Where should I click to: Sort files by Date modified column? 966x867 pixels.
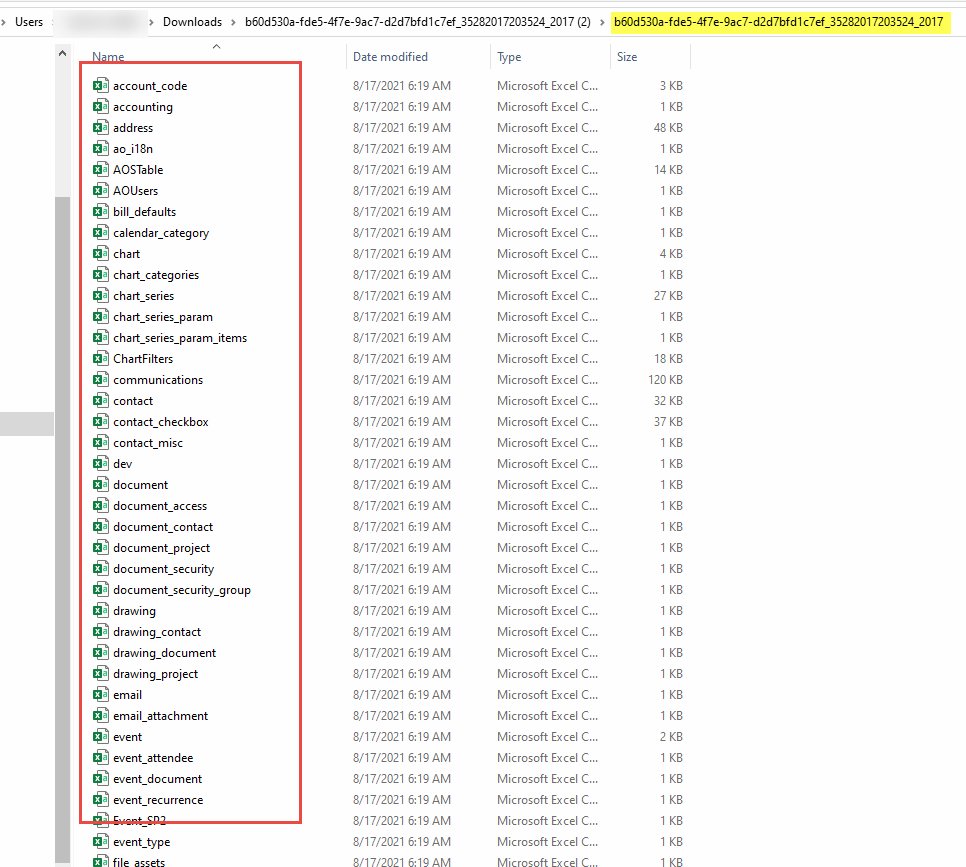(390, 57)
